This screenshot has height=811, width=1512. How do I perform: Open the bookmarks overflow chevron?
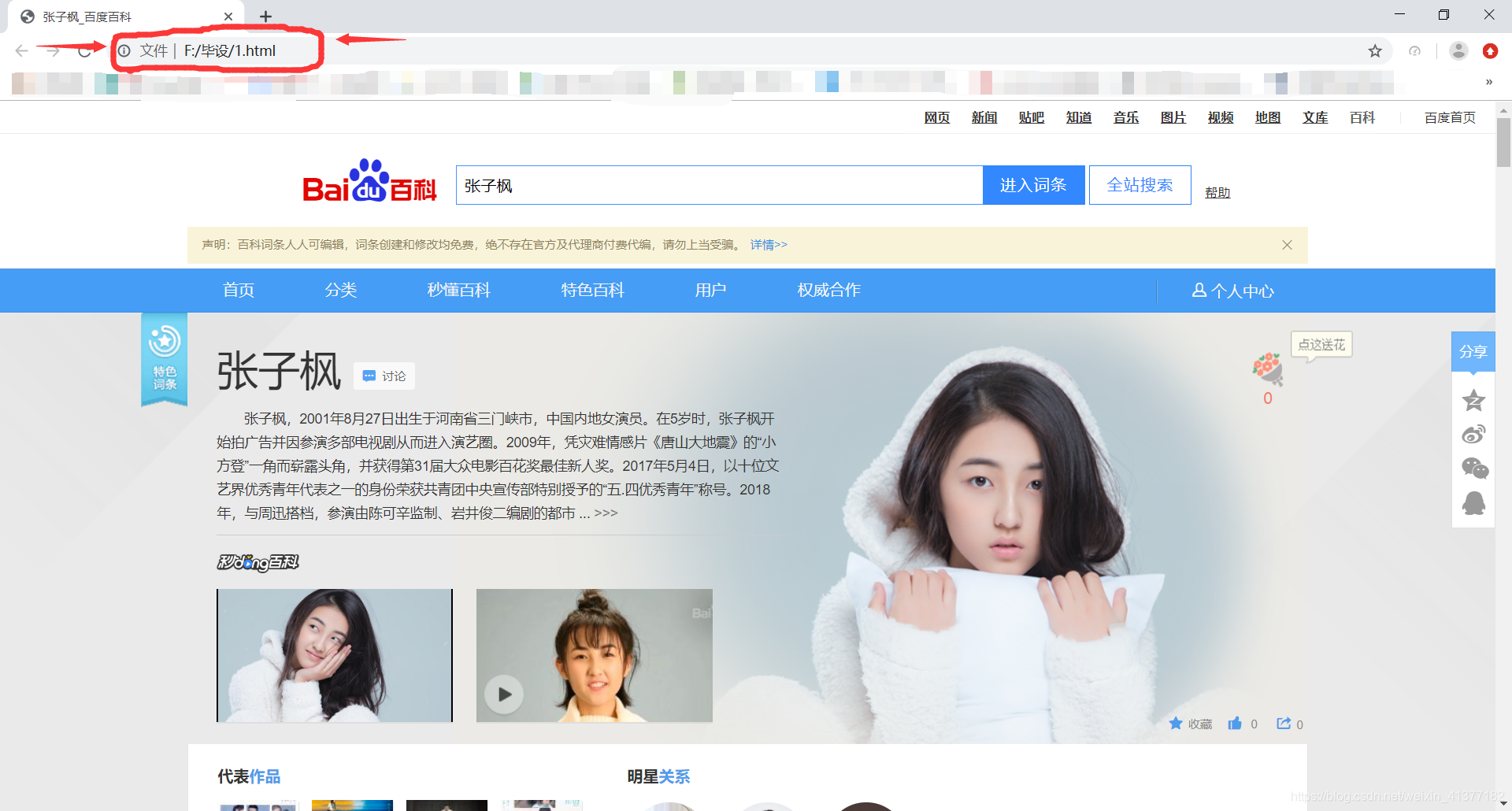(1488, 82)
